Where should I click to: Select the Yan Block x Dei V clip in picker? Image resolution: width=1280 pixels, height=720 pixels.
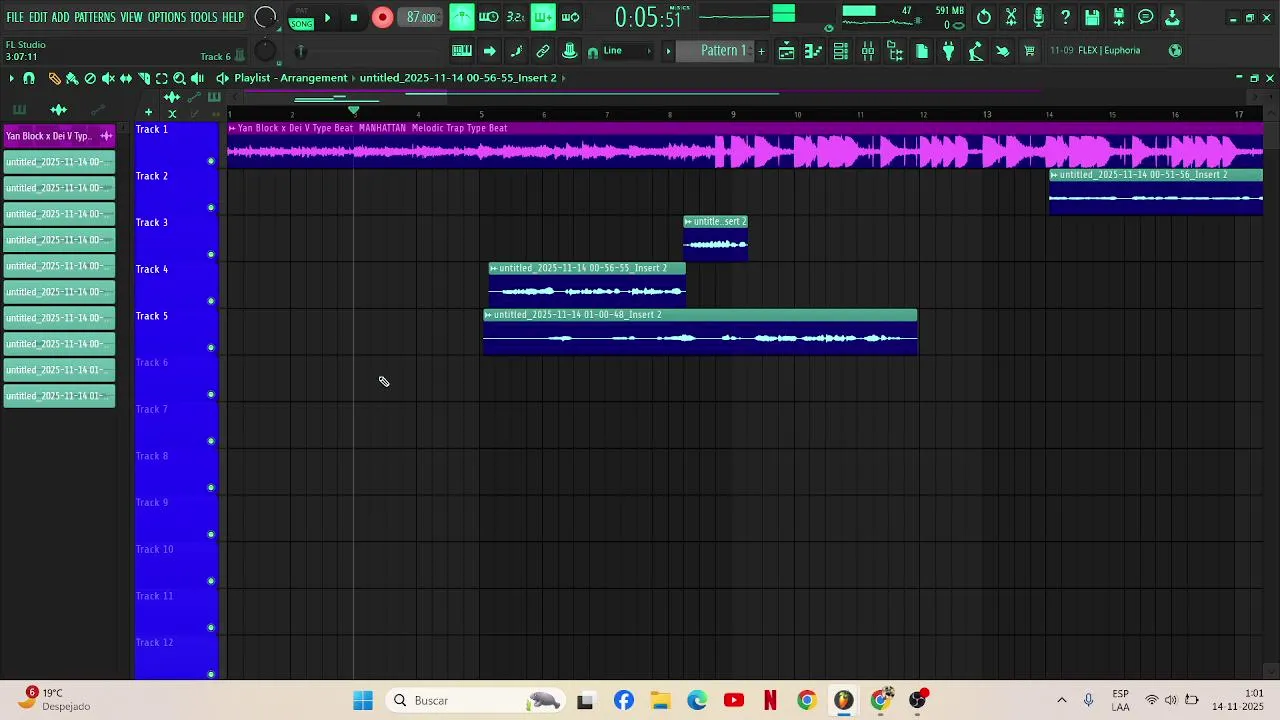[x=59, y=136]
